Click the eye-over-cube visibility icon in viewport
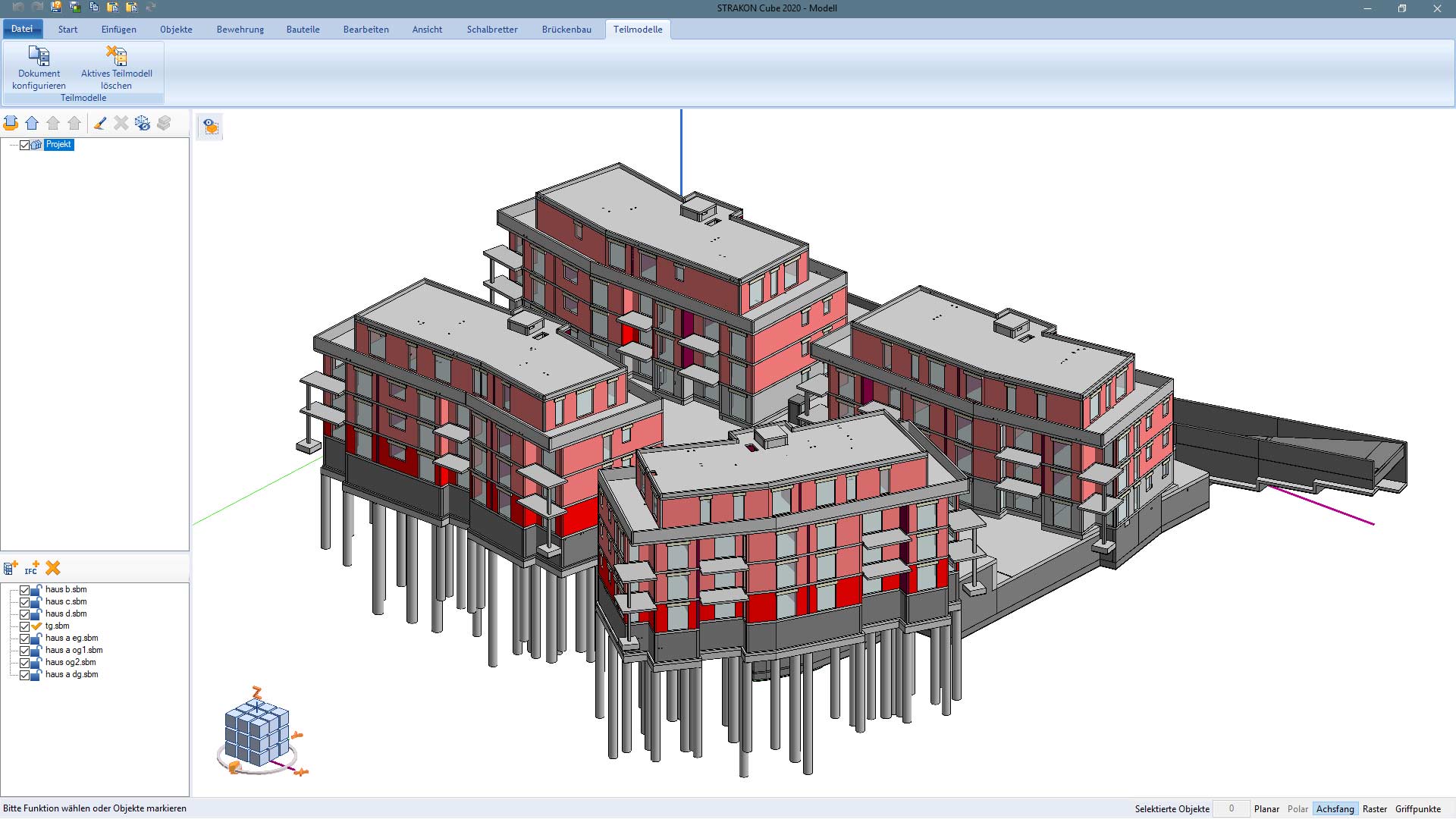This screenshot has height=819, width=1456. [210, 127]
